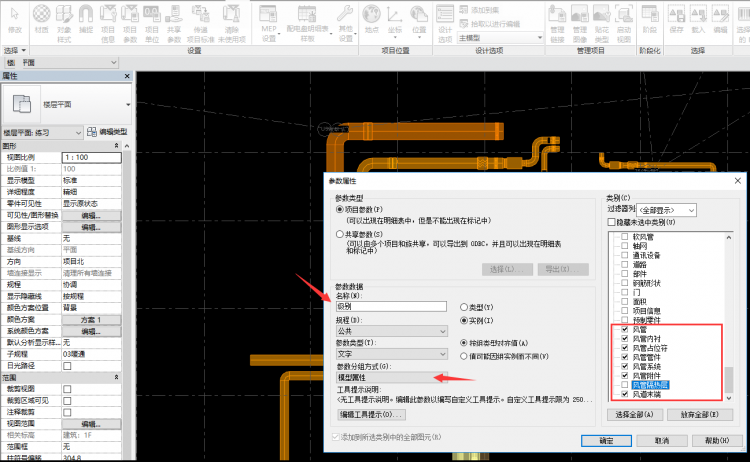Click 放弃全部(E) button
750x462 pixels.
click(700, 415)
